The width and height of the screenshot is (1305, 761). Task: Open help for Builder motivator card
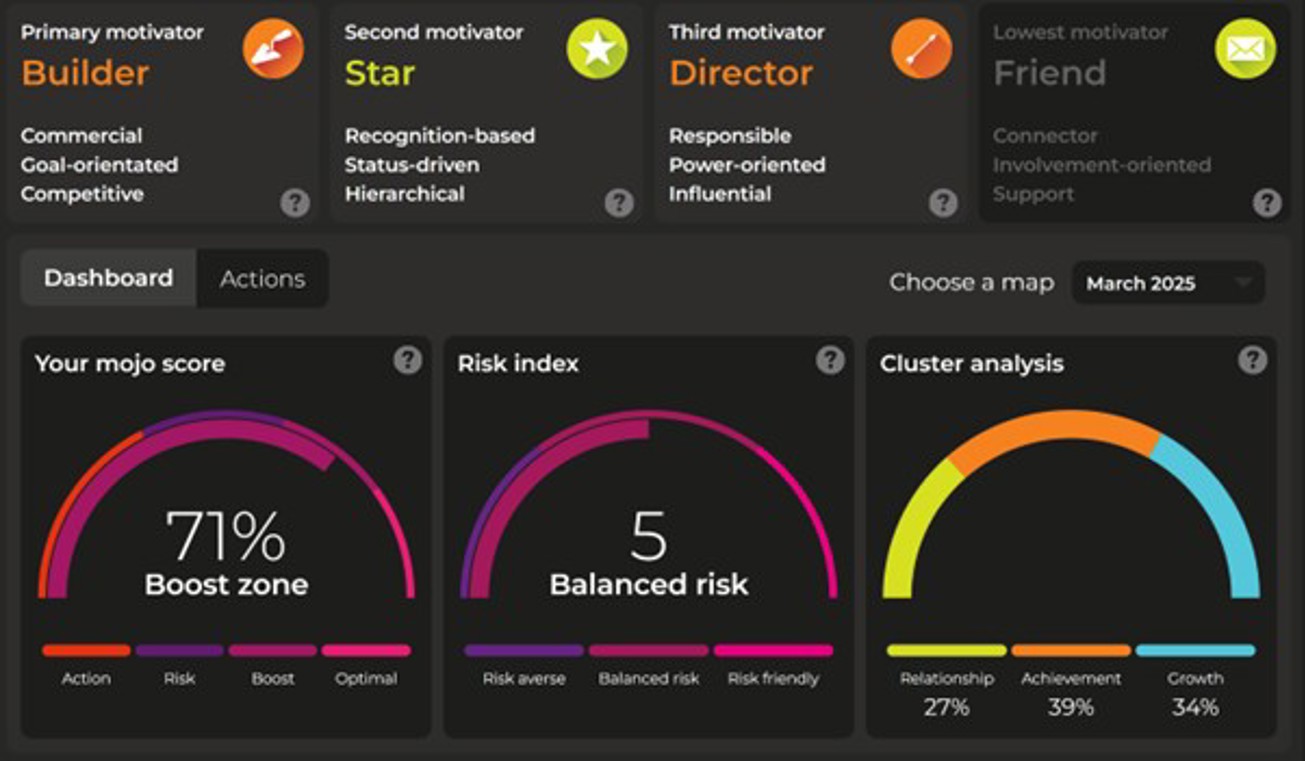(294, 203)
